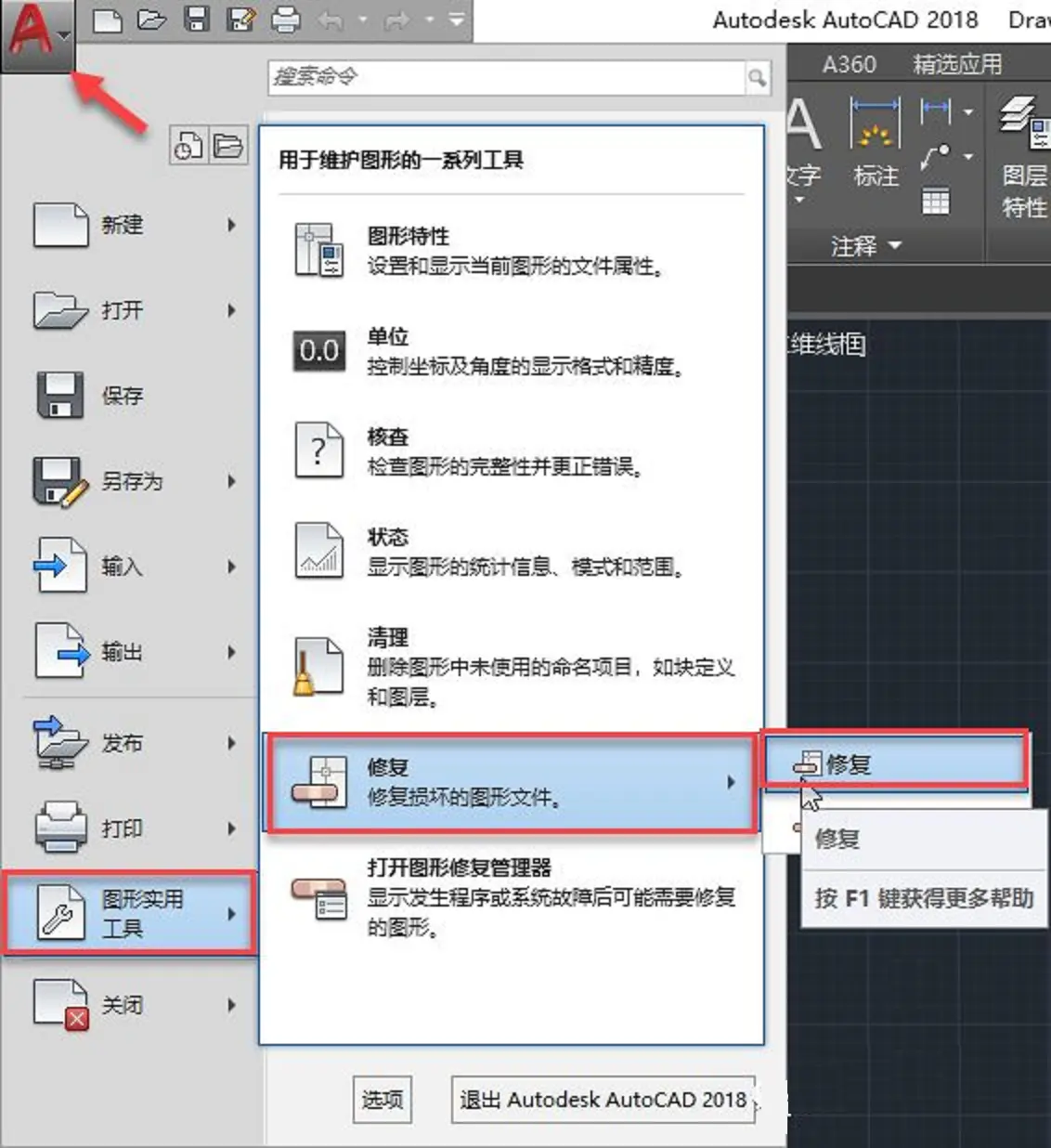Expand the 打开 submenu arrow

(x=231, y=310)
